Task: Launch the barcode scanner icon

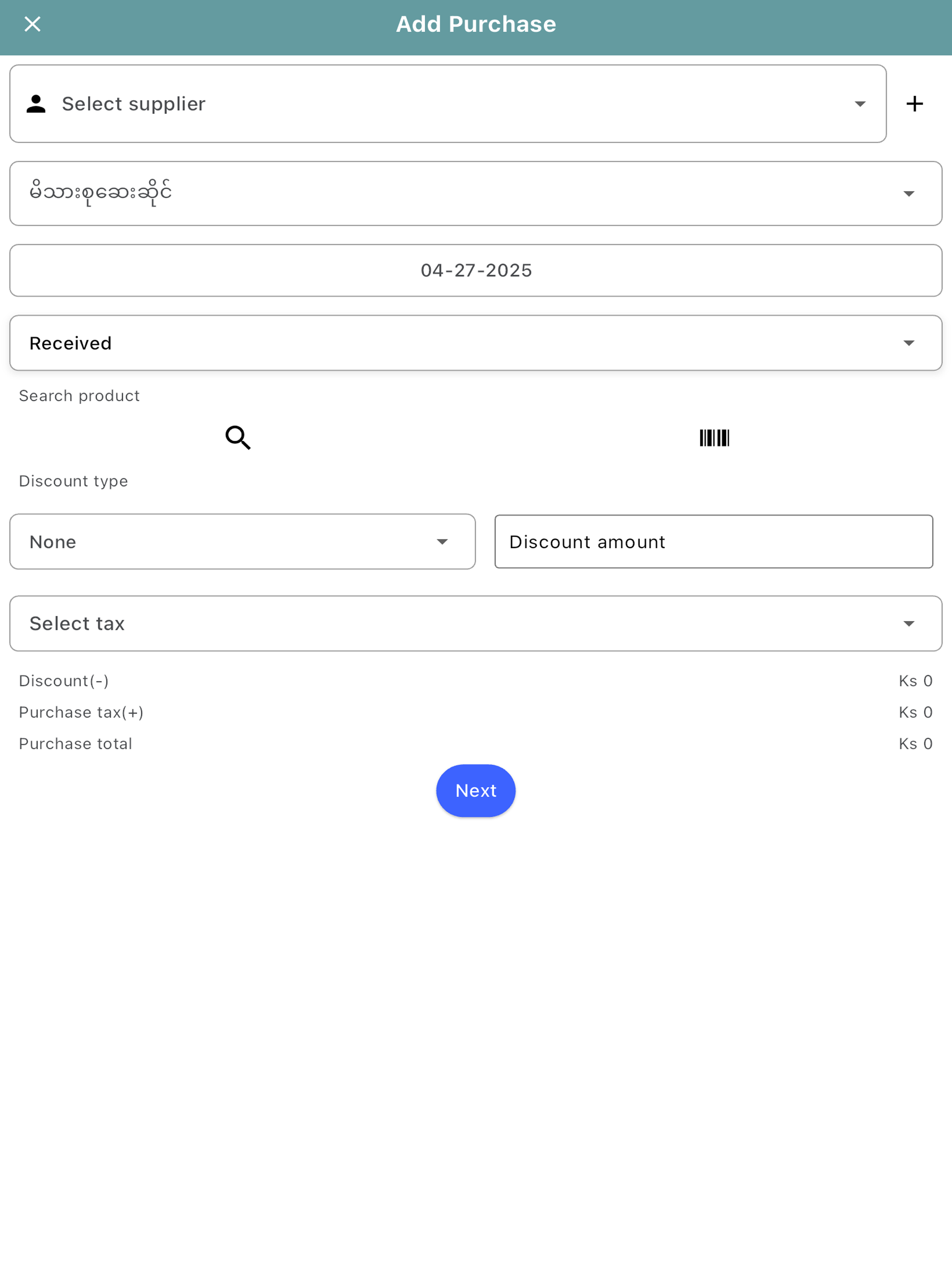Action: point(714,438)
